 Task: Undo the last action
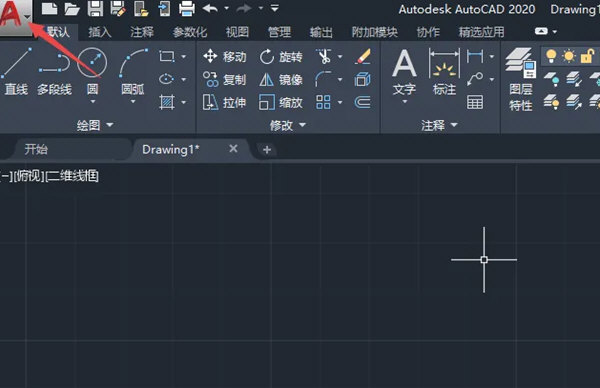coord(210,8)
